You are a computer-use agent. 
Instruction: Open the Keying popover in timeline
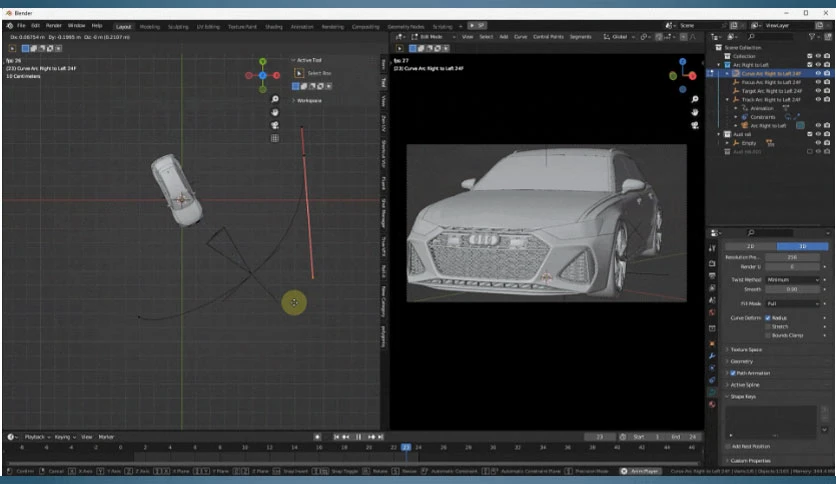pyautogui.click(x=65, y=437)
